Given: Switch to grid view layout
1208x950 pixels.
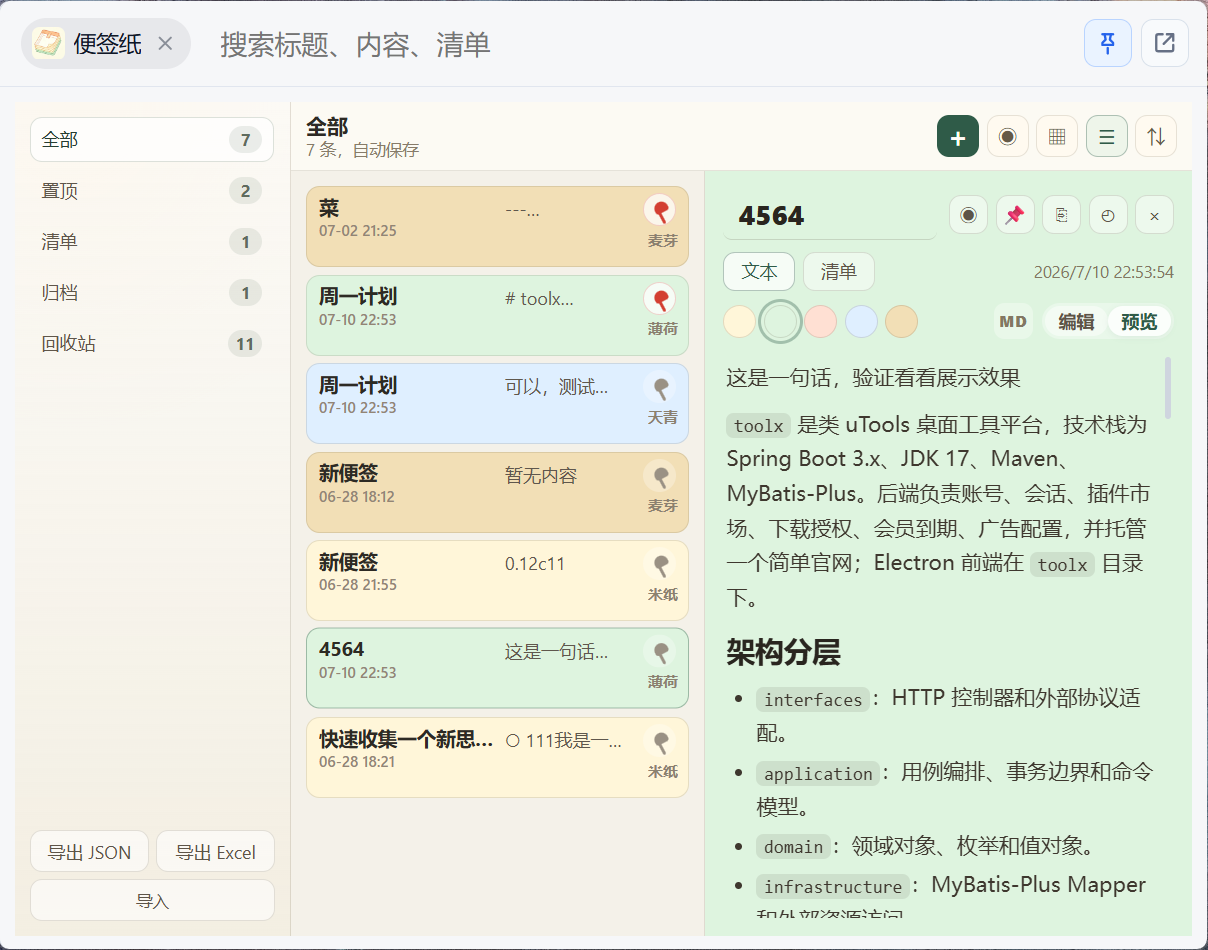Looking at the screenshot, I should [1057, 137].
